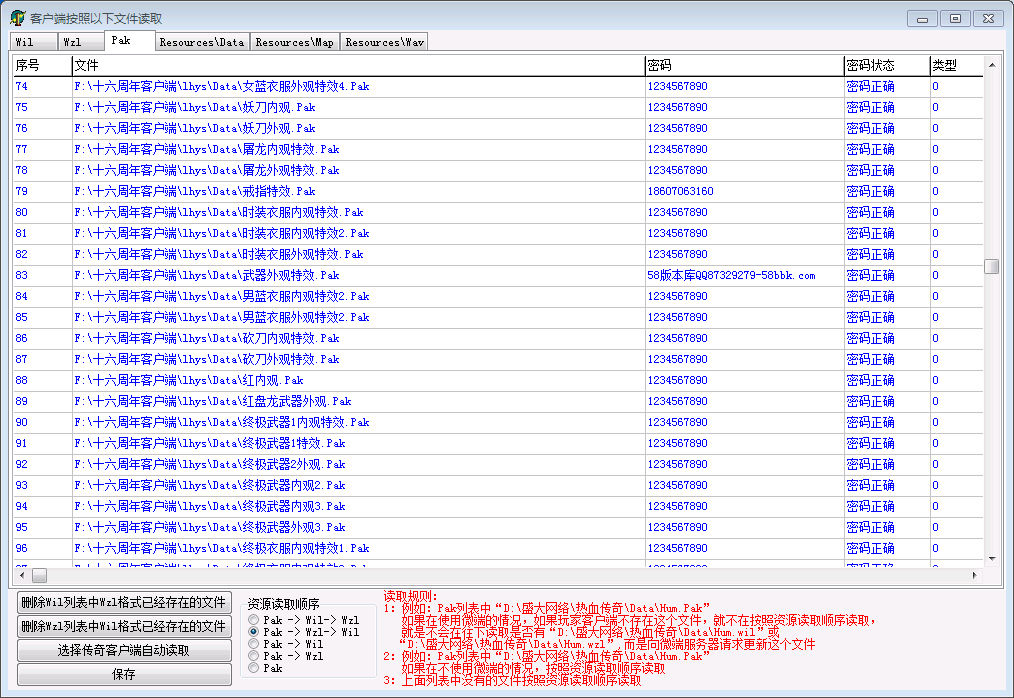Click password 1234567890 in row 74
The image size is (1014, 698).
[x=678, y=86]
